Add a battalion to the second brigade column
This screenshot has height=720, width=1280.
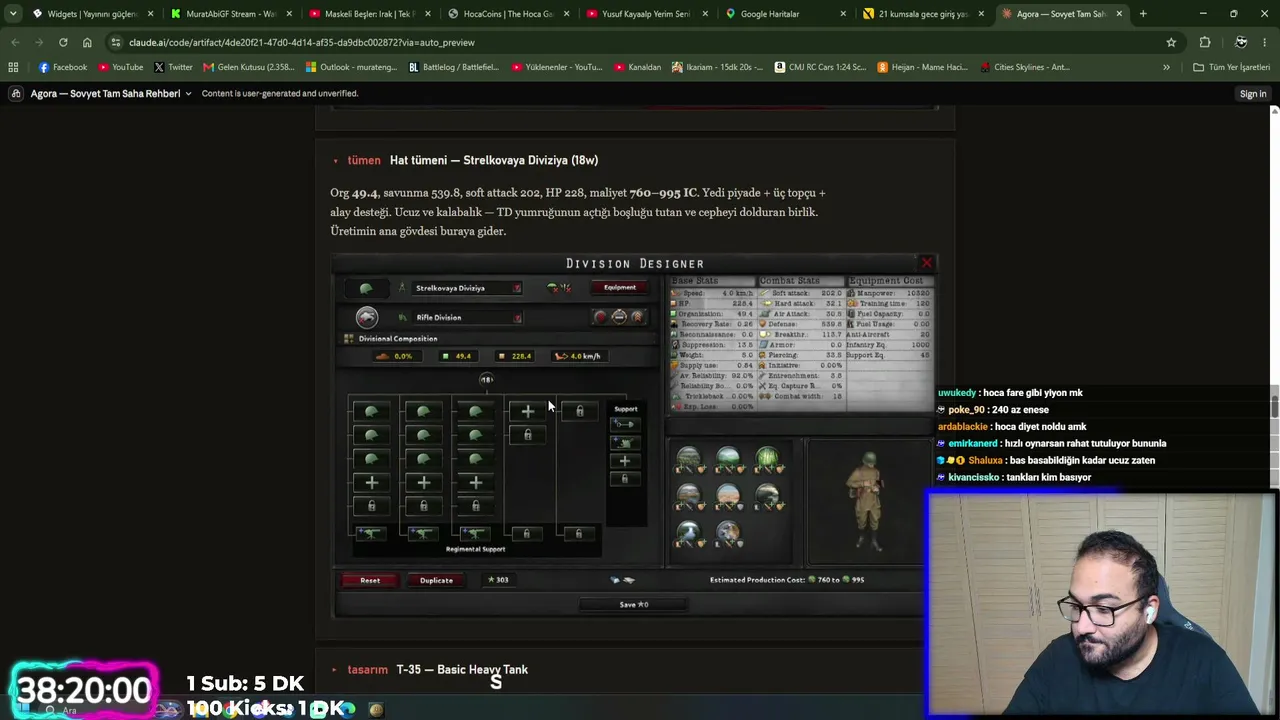(423, 483)
